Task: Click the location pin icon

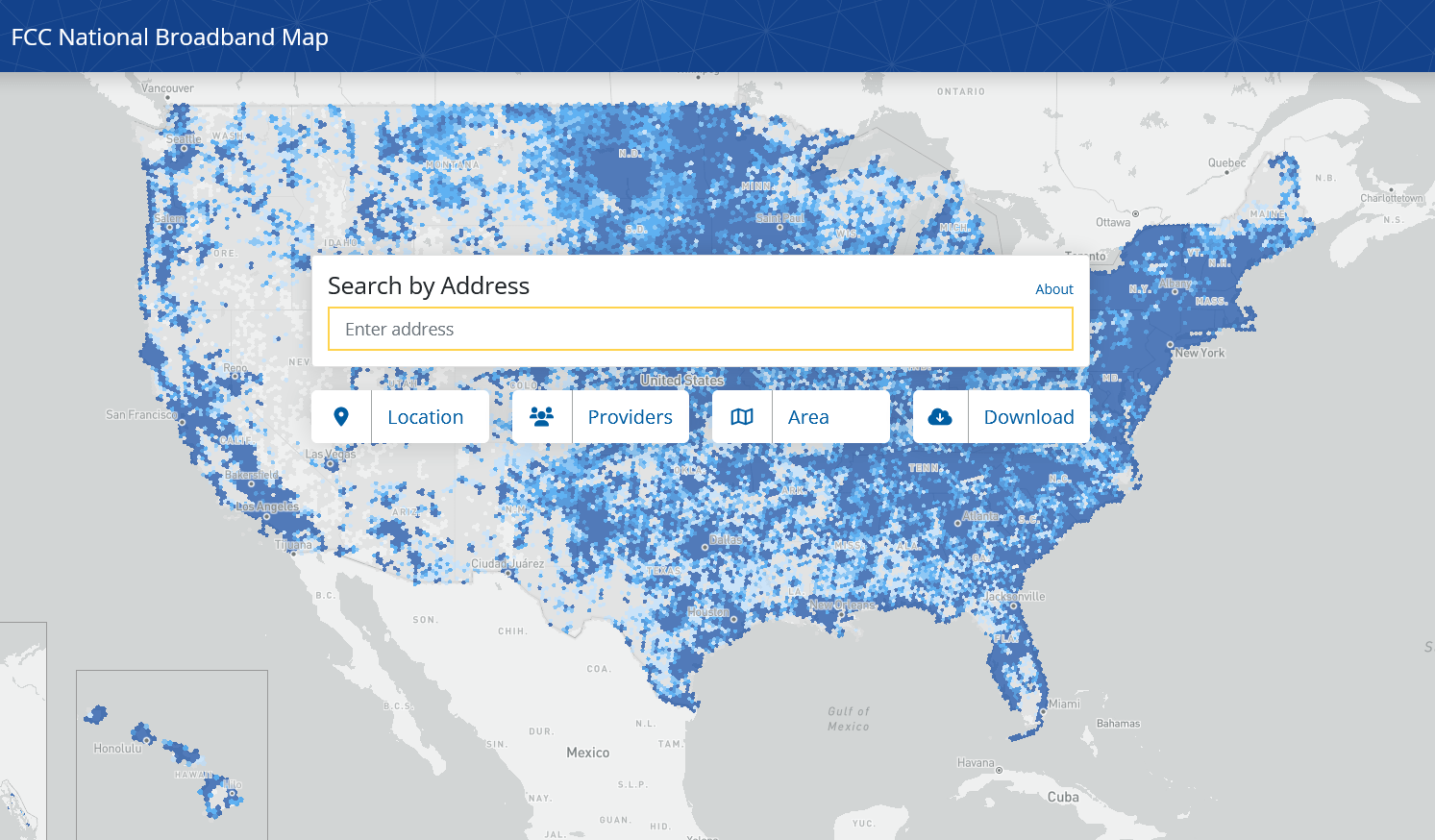Action: (341, 417)
